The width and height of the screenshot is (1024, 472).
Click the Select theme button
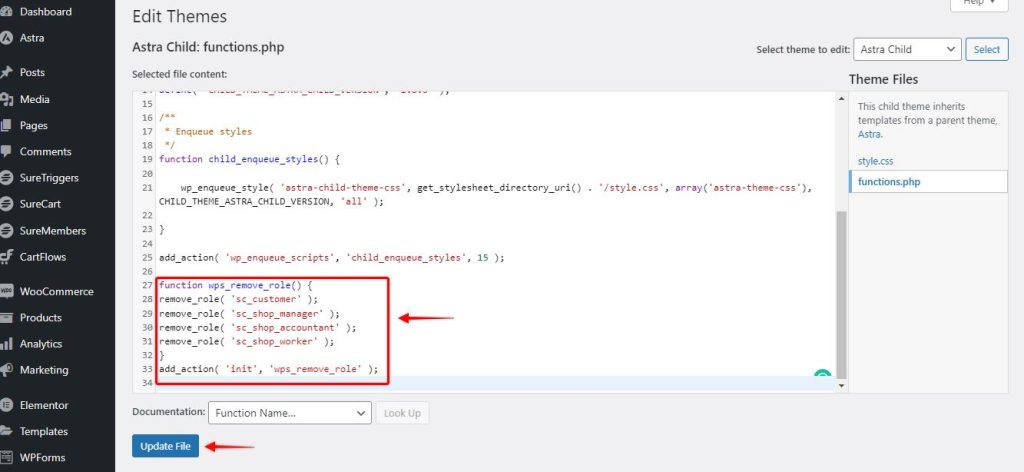click(x=986, y=49)
